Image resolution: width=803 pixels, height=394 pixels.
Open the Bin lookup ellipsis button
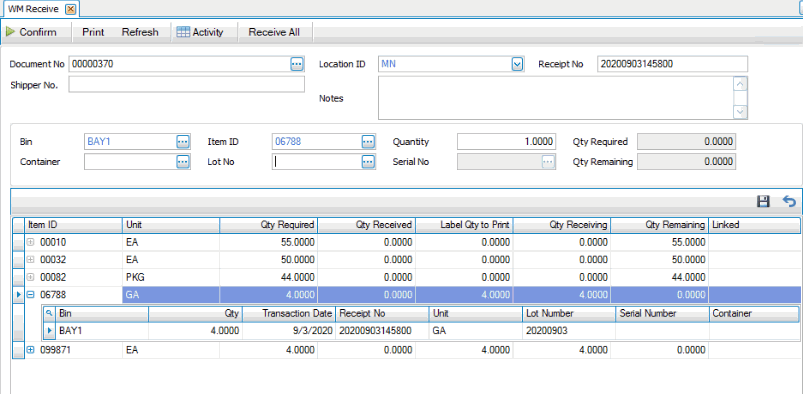[183, 141]
